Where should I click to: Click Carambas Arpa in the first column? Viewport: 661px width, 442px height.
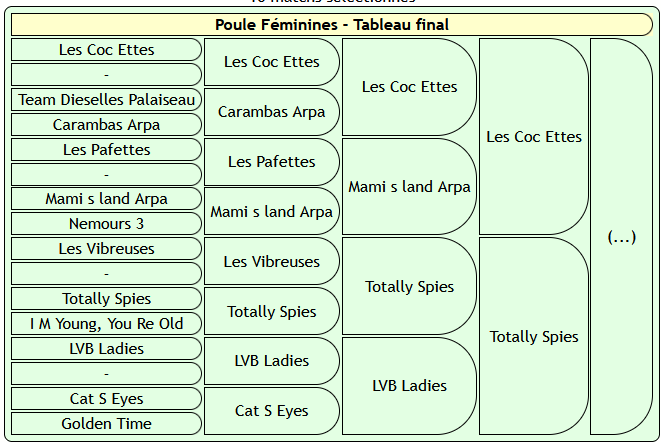coord(107,125)
